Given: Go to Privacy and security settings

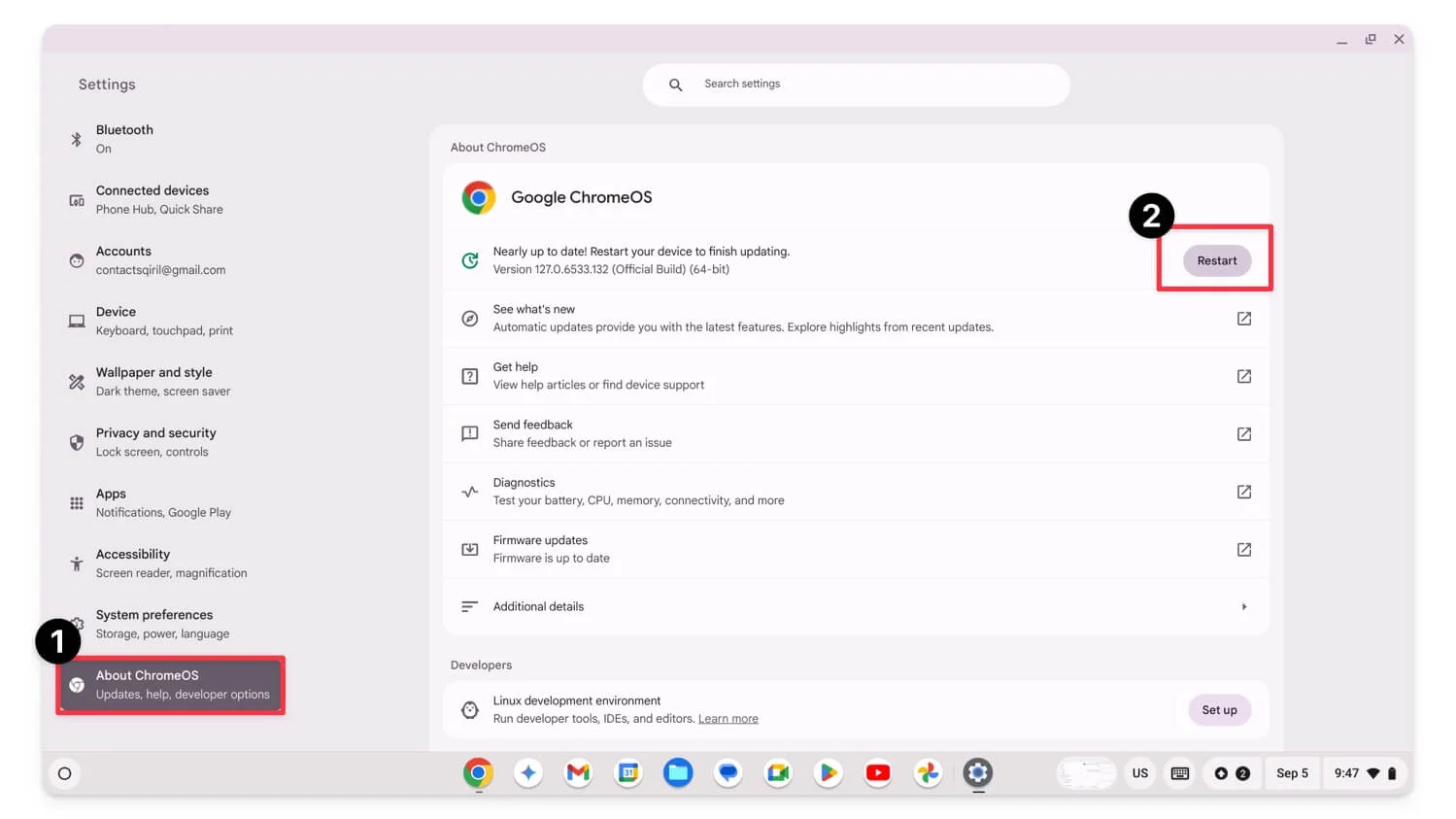Looking at the screenshot, I should (155, 442).
